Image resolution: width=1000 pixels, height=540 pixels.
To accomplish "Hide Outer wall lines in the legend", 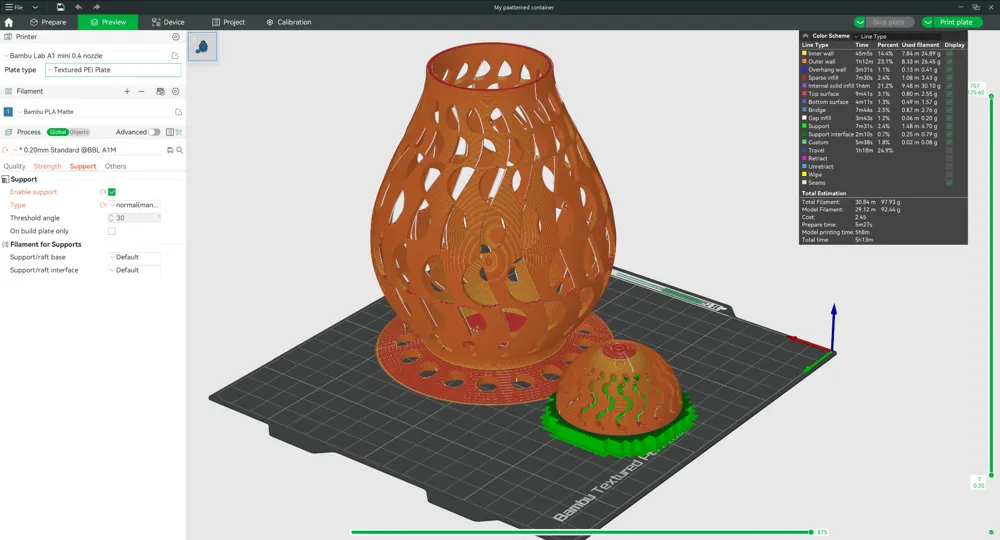I will (949, 62).
